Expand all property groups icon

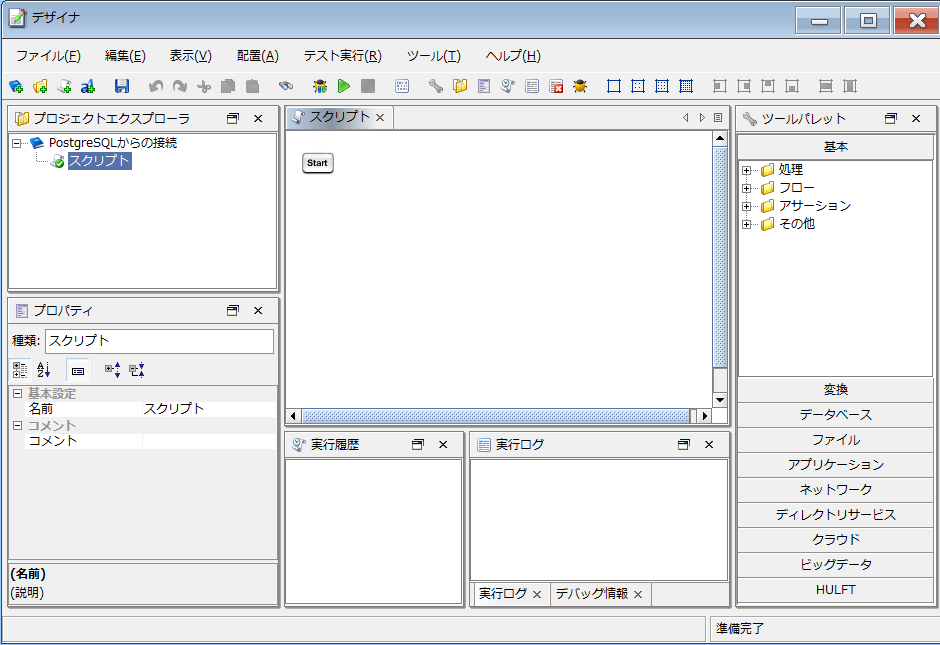[112, 370]
